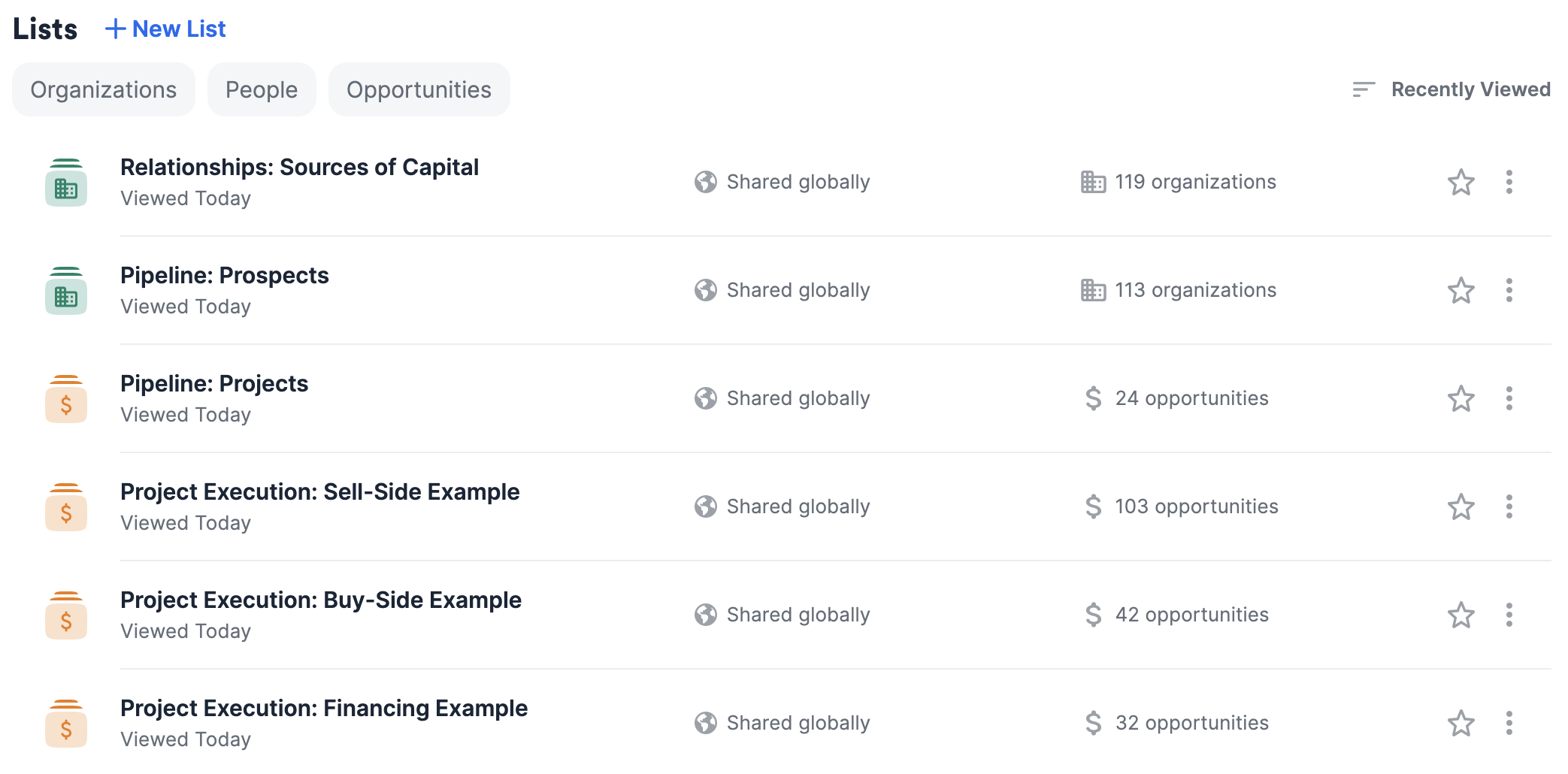Select the Opportunities filter tab
The width and height of the screenshot is (1568, 774).
point(419,89)
